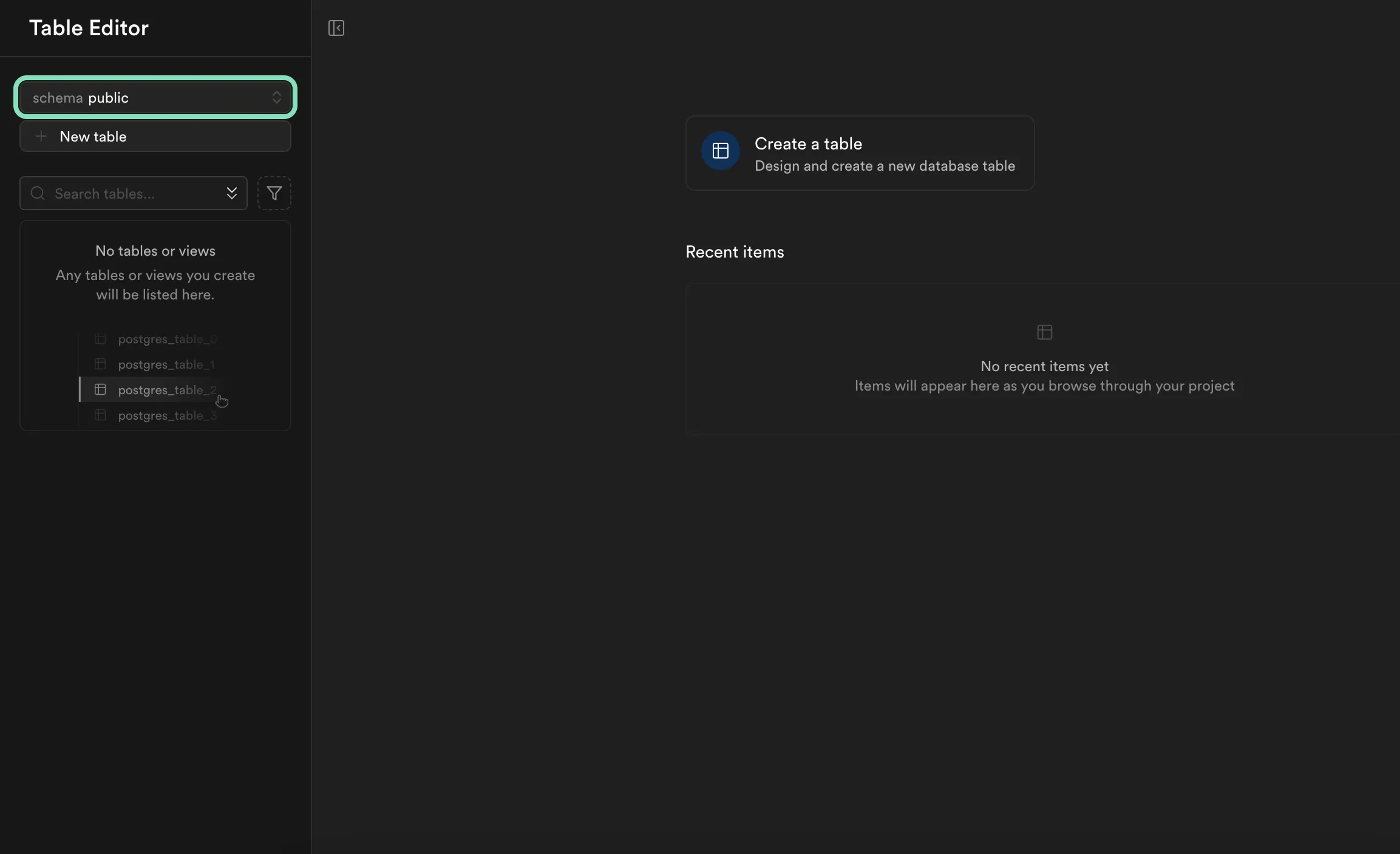Select postgres_table_2 in the list
Viewport: 1400px width, 854px height.
pyautogui.click(x=167, y=390)
